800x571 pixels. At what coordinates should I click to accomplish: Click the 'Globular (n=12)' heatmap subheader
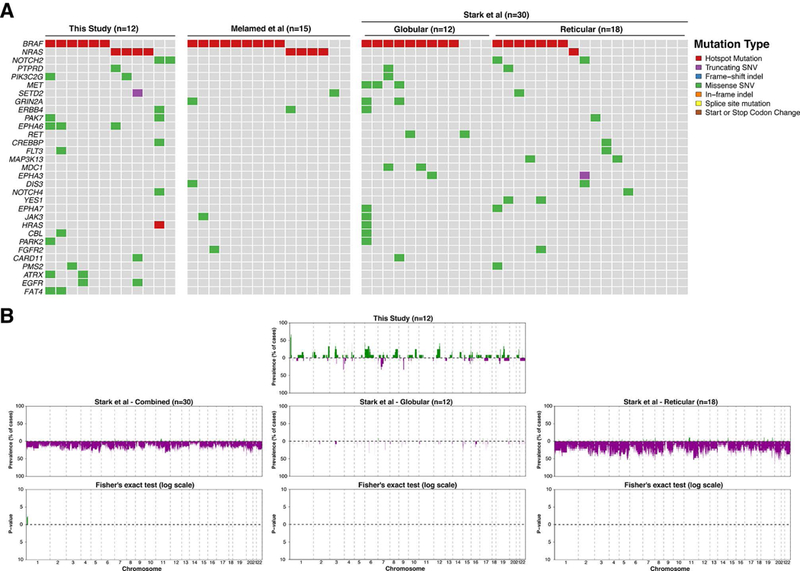424,30
